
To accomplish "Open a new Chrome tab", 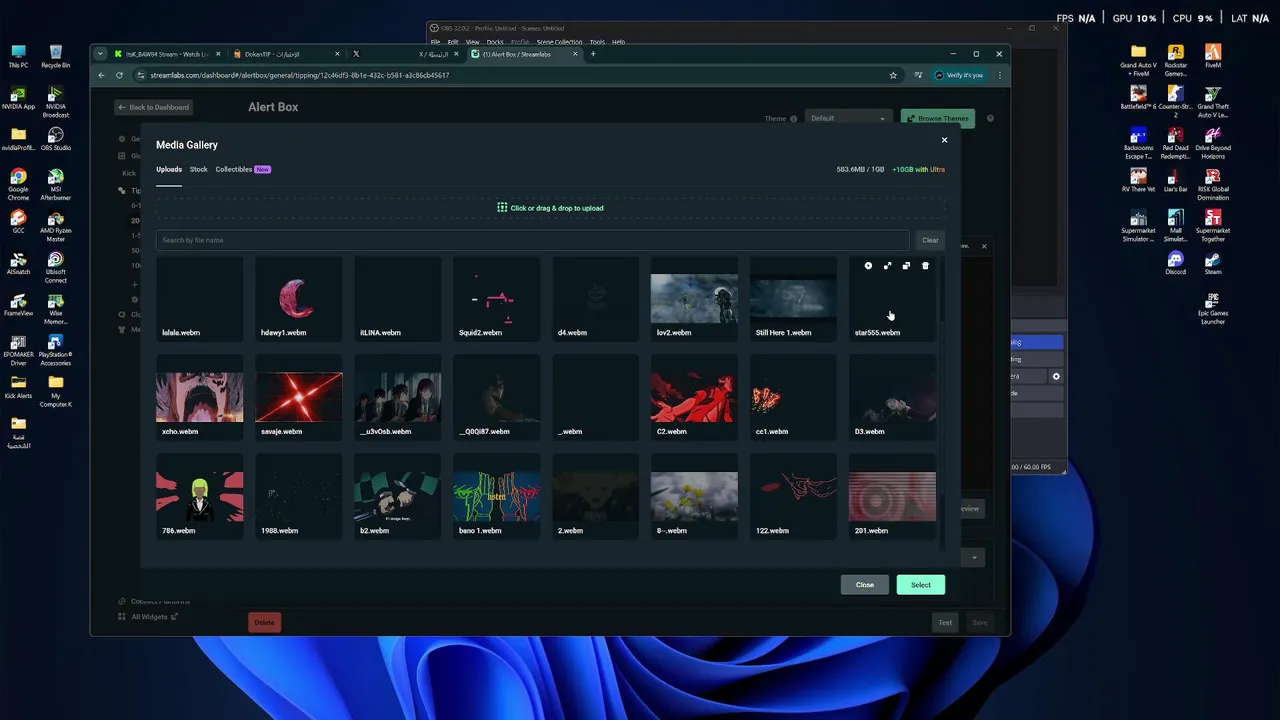I will point(593,54).
